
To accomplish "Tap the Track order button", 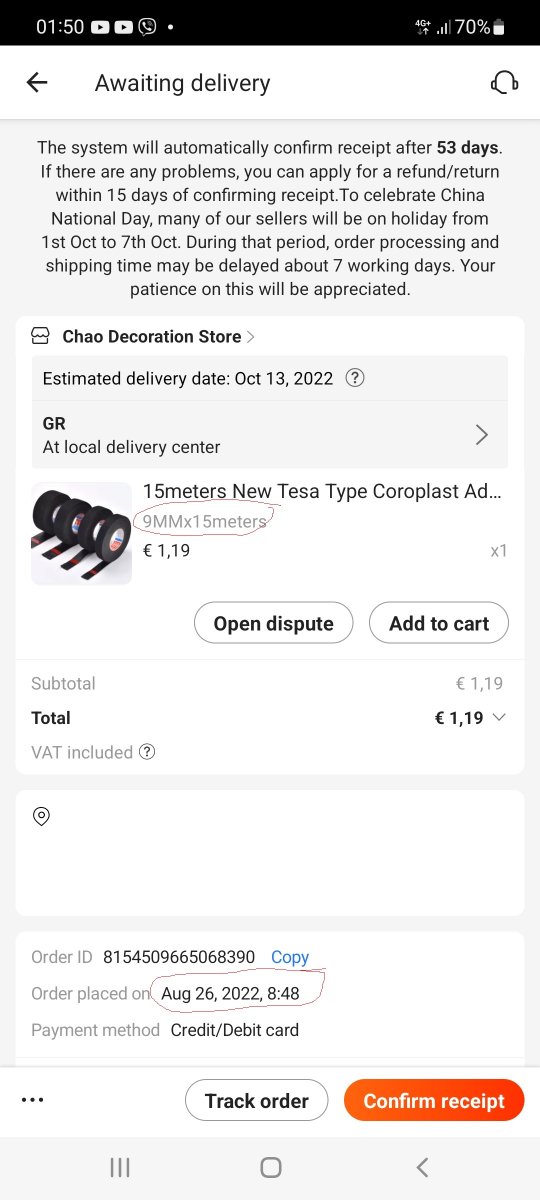I will click(x=257, y=1100).
